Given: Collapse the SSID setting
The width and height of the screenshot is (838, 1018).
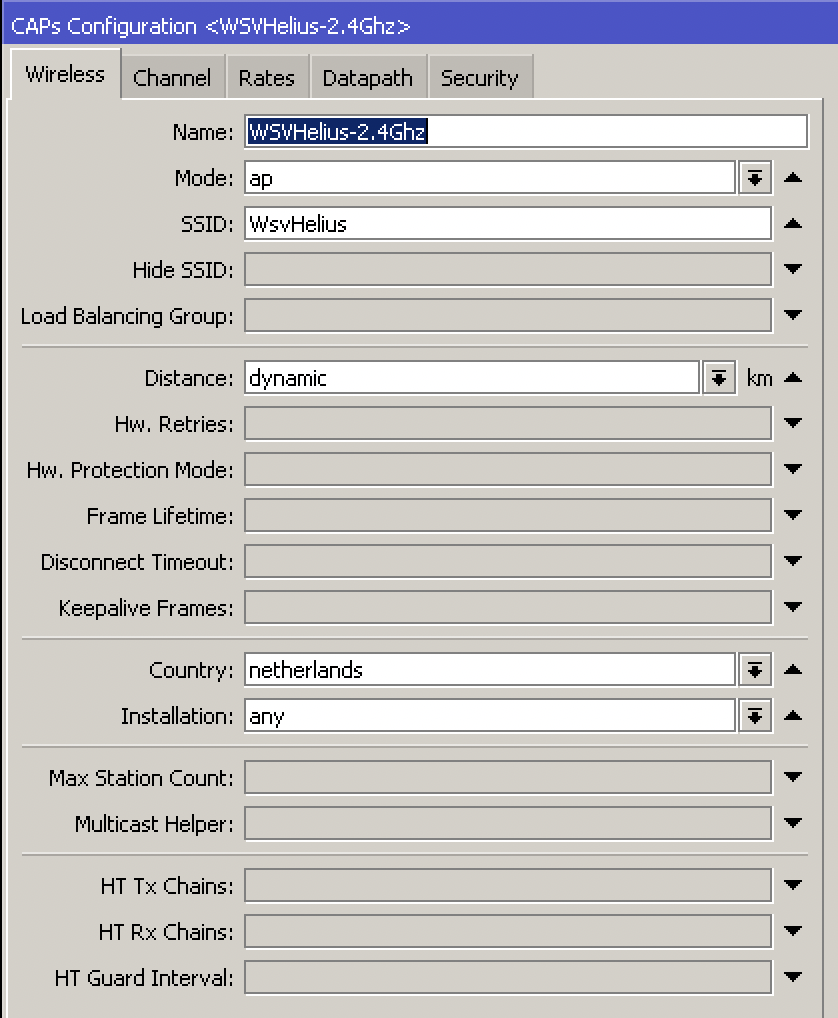Looking at the screenshot, I should [792, 223].
